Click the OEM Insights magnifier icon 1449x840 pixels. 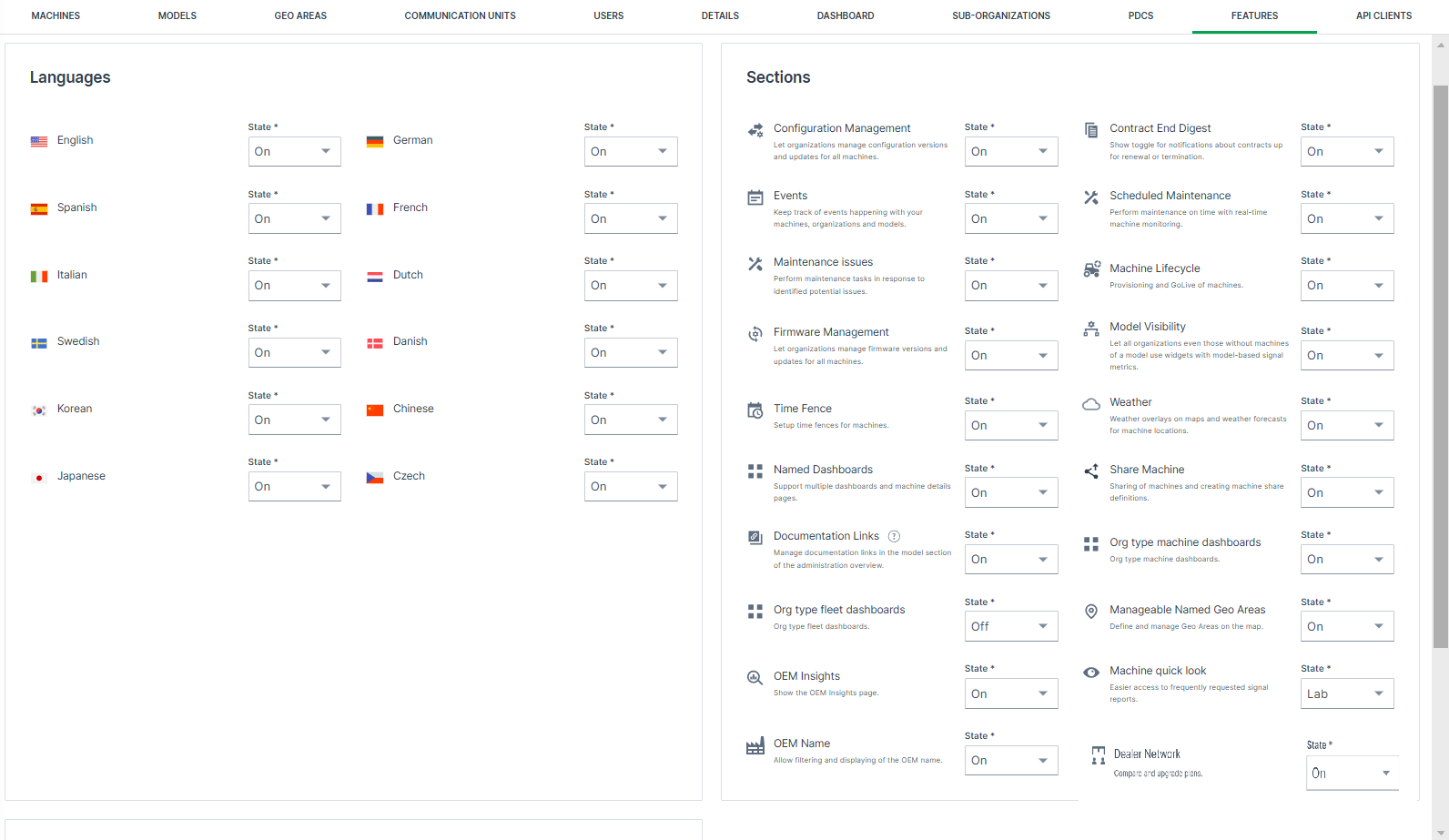(x=755, y=678)
